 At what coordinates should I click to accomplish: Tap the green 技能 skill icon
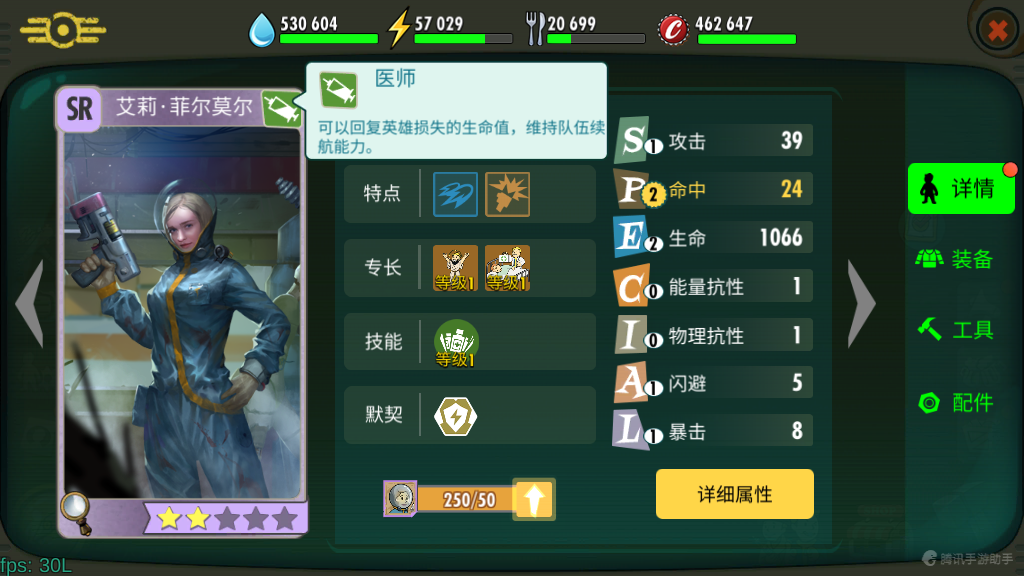[456, 342]
